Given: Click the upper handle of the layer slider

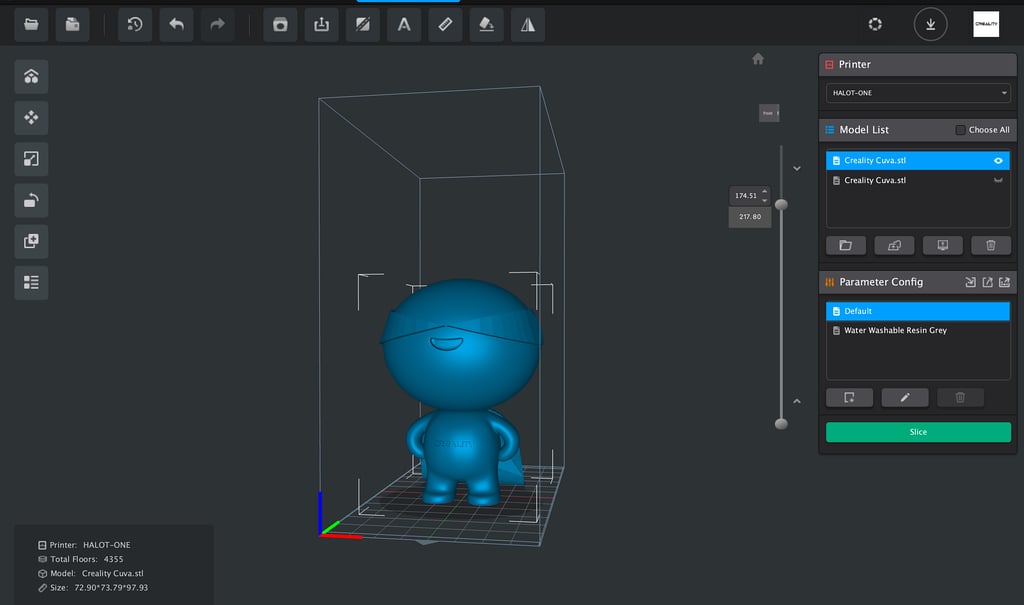Looking at the screenshot, I should [781, 204].
